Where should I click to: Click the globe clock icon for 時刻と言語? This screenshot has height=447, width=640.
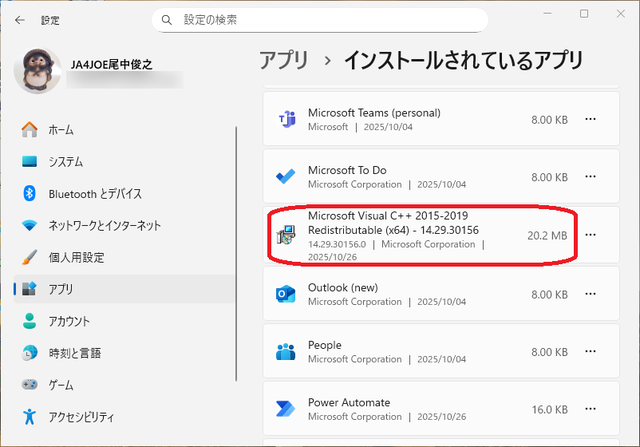[x=29, y=353]
